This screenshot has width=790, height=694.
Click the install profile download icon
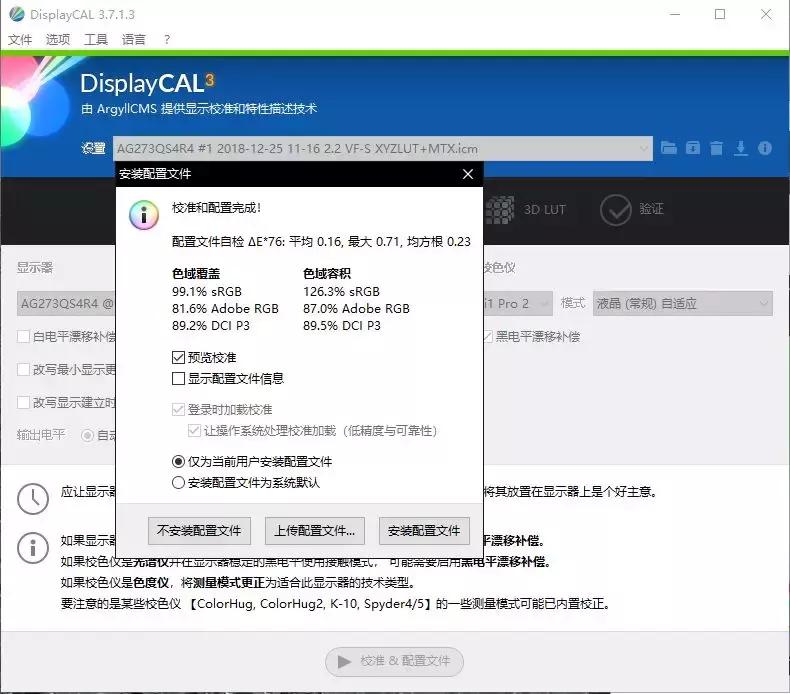click(741, 148)
